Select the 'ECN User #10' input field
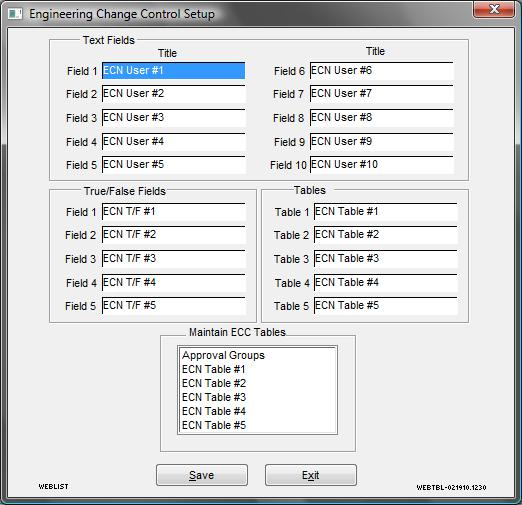522x505 pixels. point(382,165)
